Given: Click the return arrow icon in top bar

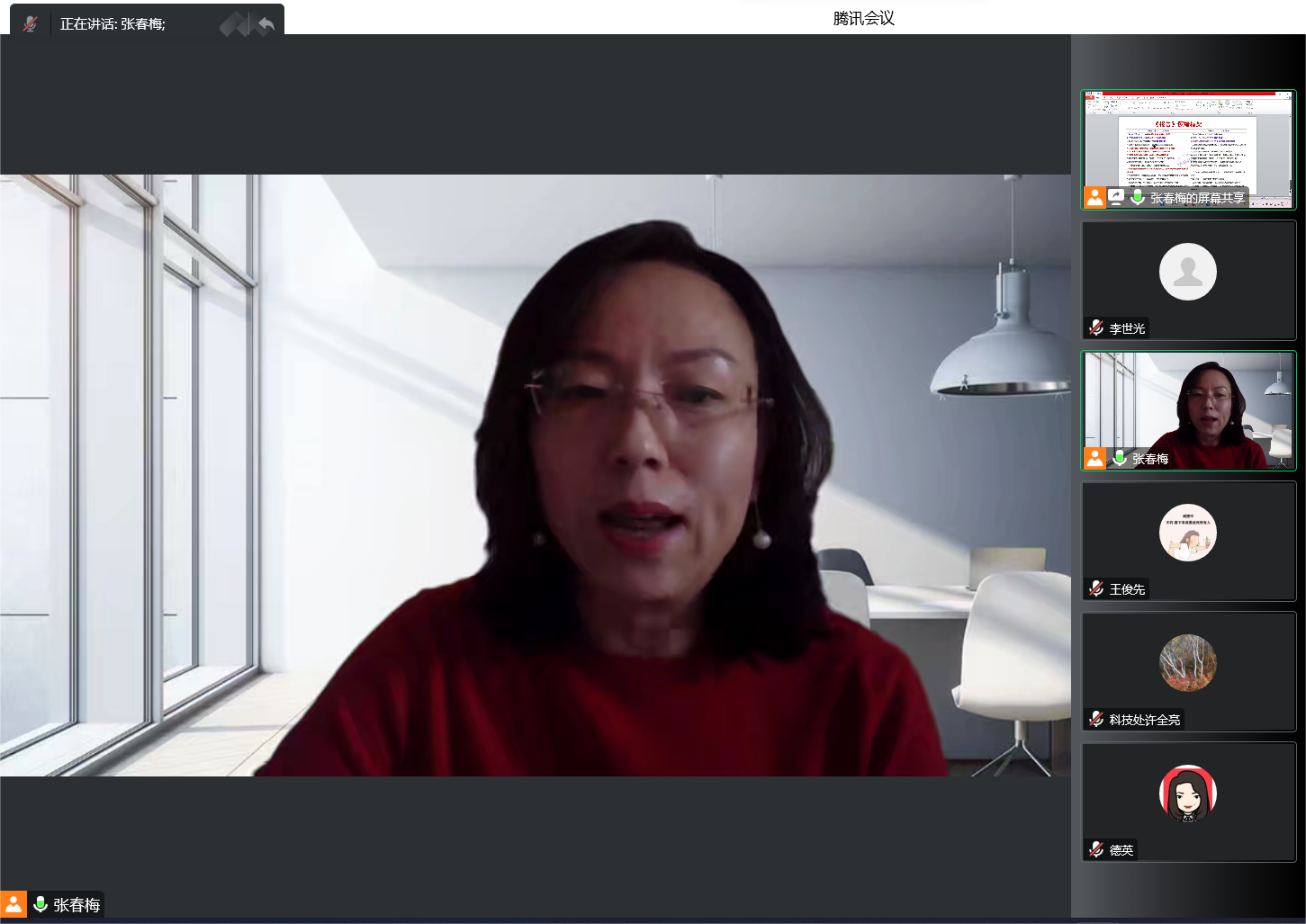Looking at the screenshot, I should [266, 24].
